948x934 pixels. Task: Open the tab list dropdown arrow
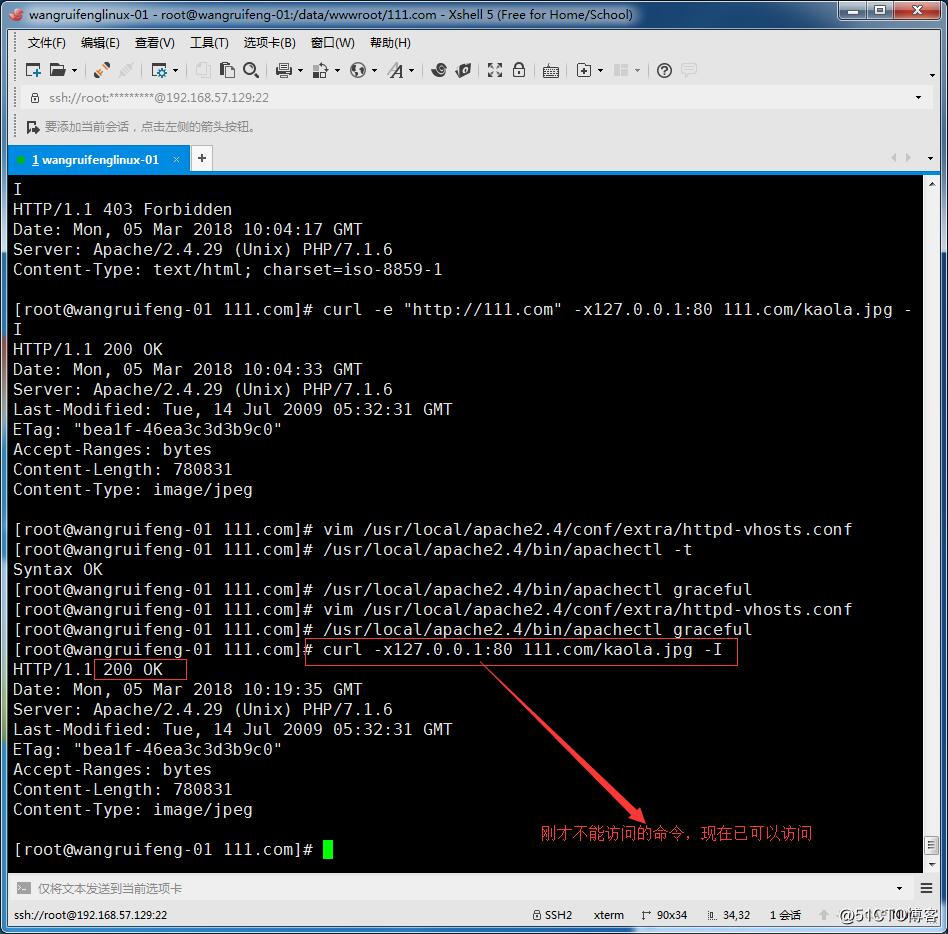[930, 158]
